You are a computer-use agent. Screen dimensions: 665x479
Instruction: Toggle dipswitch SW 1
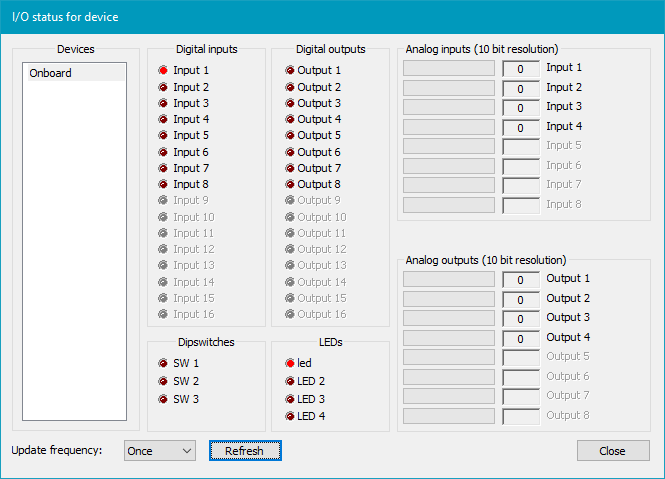point(164,364)
